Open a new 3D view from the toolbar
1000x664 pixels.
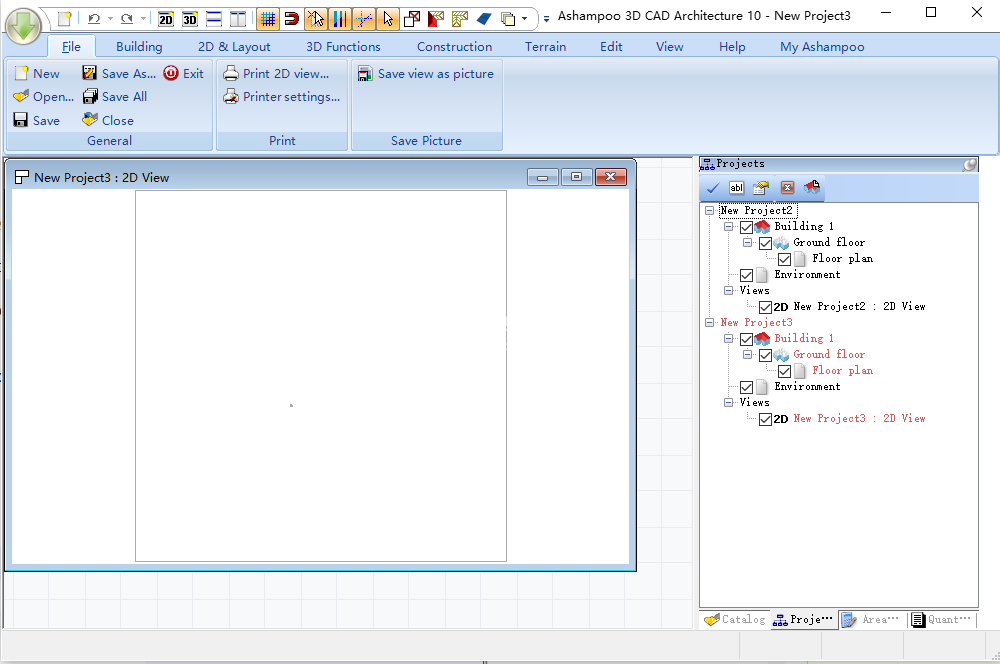click(190, 19)
